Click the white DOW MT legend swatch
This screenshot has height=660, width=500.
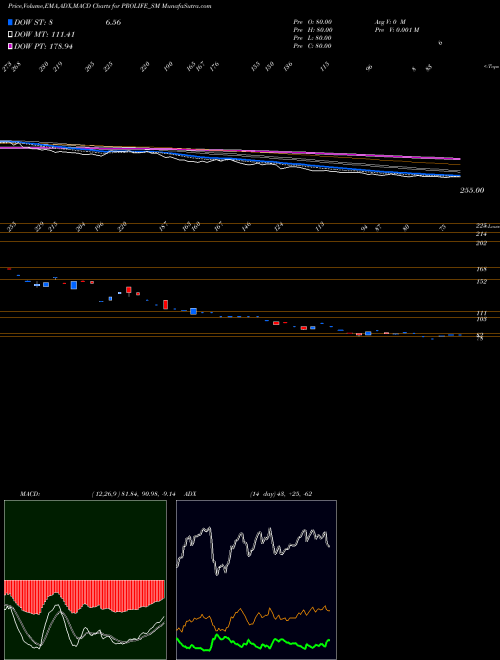(x=10, y=34)
